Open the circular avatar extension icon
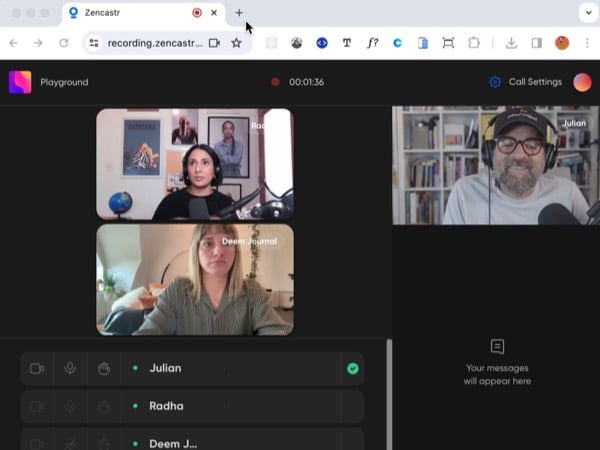 [x=297, y=43]
